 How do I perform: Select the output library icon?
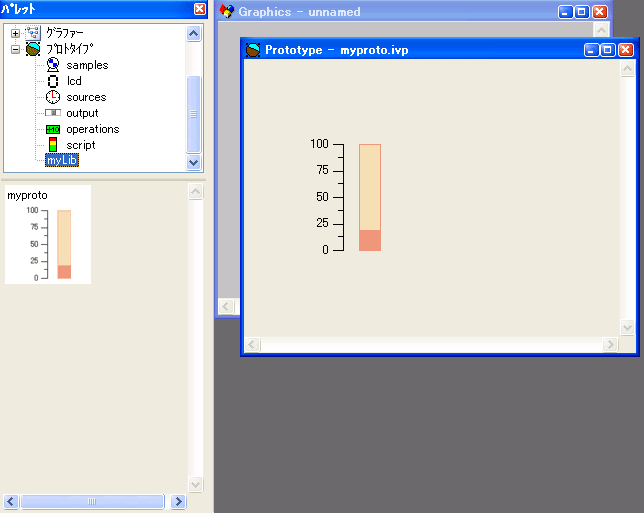point(53,113)
